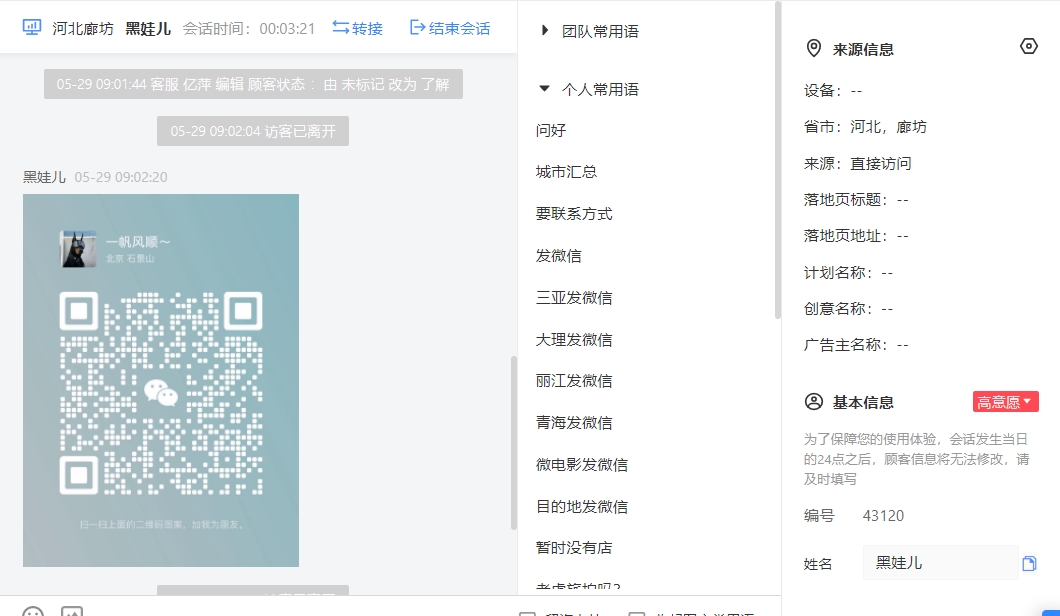This screenshot has width=1060, height=616.
Task: Click the chat message list scrollbar
Action: 514,443
